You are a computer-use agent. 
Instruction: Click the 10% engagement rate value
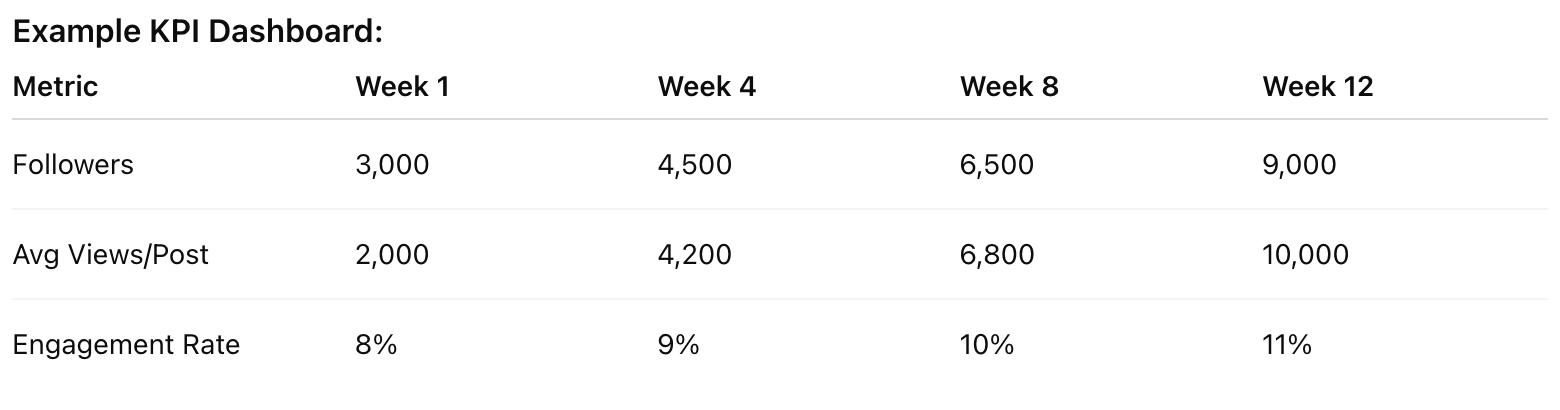(986, 346)
